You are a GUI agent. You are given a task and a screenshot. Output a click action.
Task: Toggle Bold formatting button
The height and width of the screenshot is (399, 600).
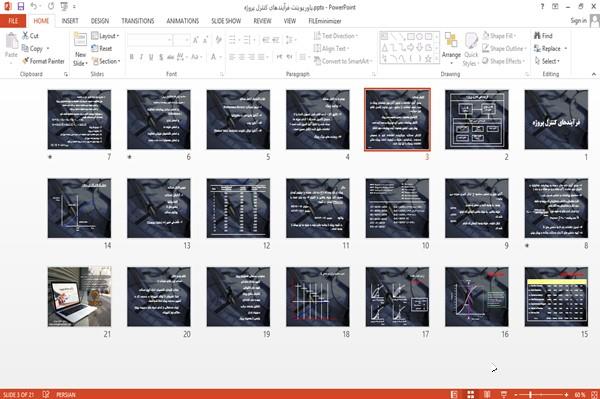coord(132,57)
